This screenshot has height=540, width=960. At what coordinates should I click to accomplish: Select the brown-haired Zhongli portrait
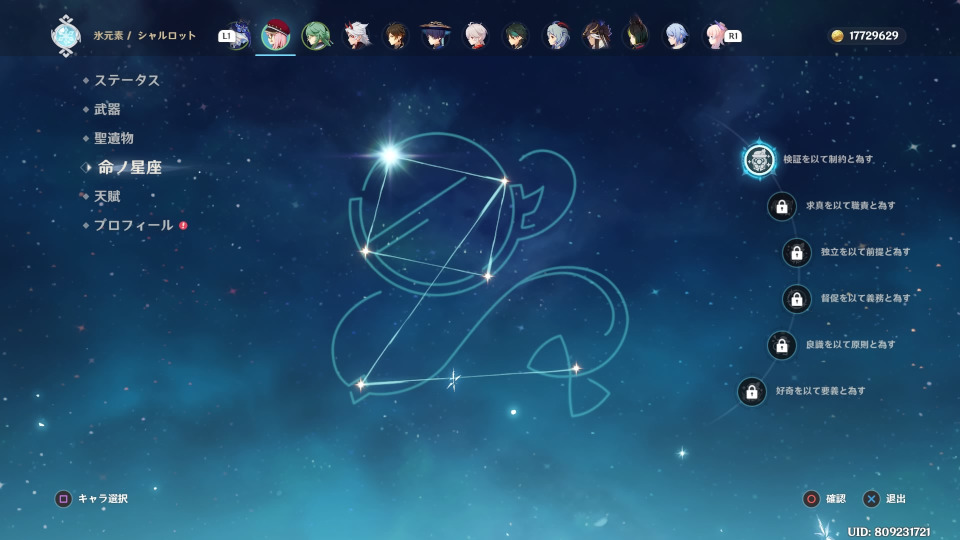[x=396, y=36]
